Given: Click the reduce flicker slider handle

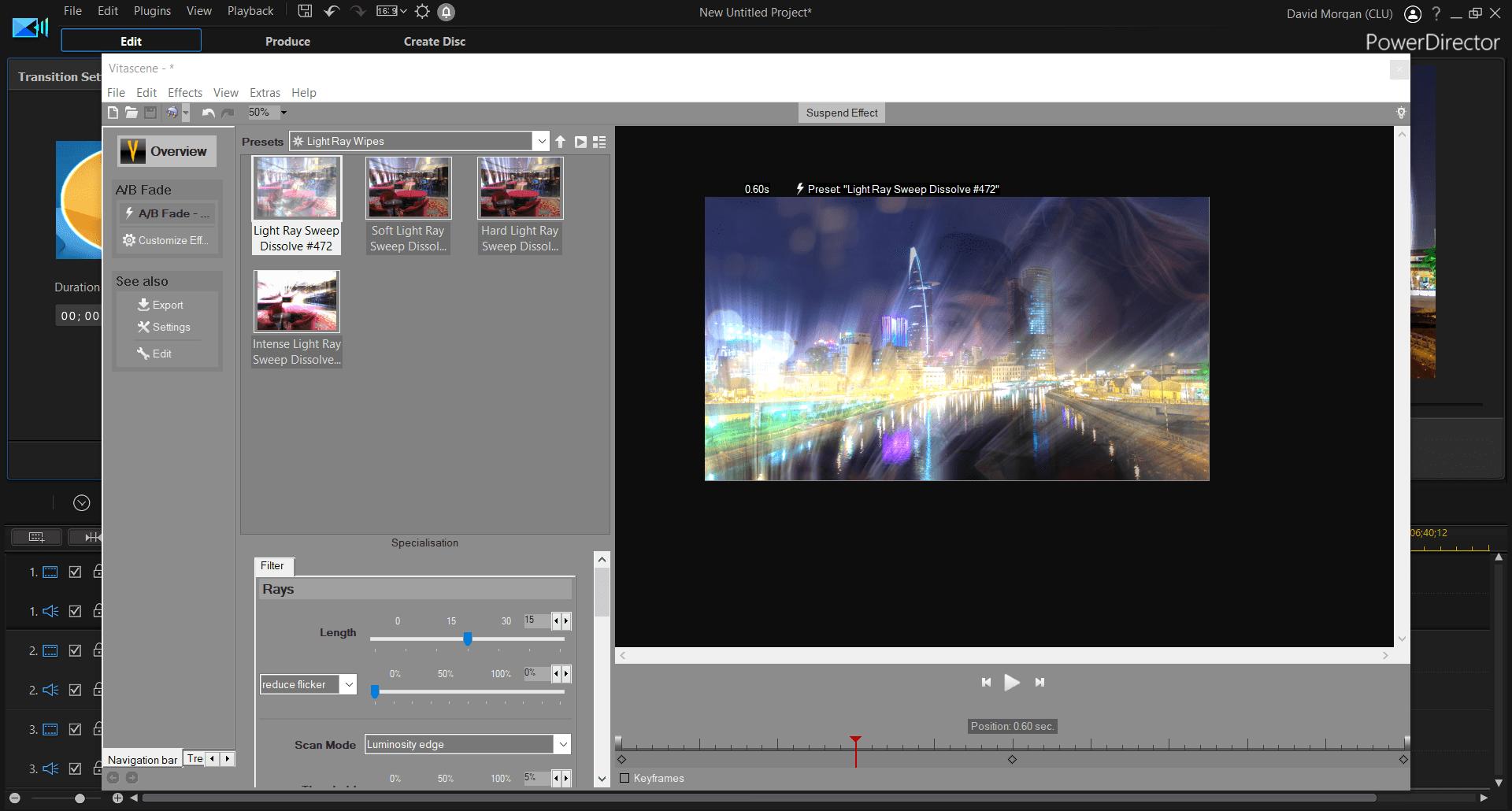Looking at the screenshot, I should [x=375, y=691].
